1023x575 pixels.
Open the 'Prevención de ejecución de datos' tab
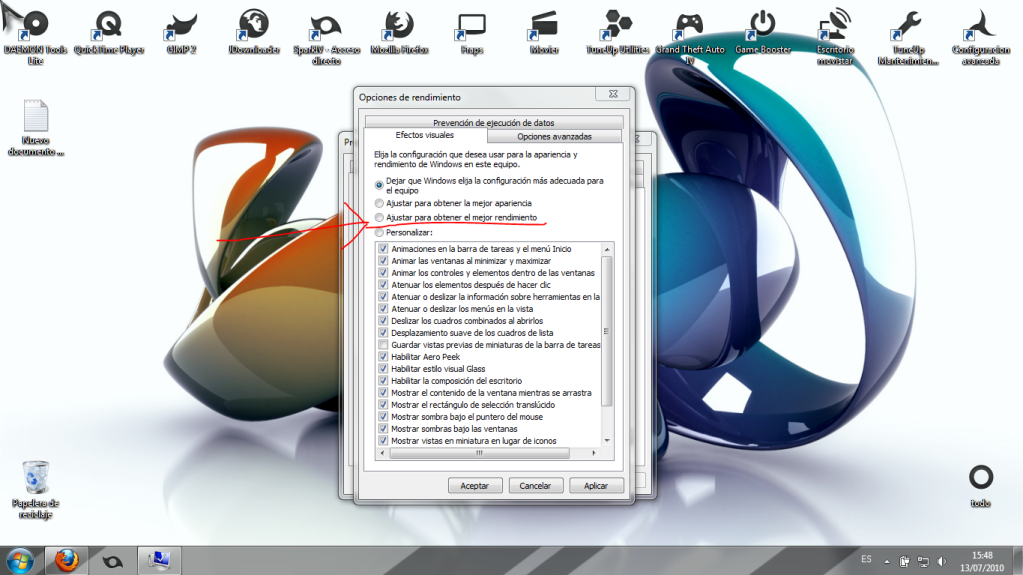pyautogui.click(x=494, y=122)
